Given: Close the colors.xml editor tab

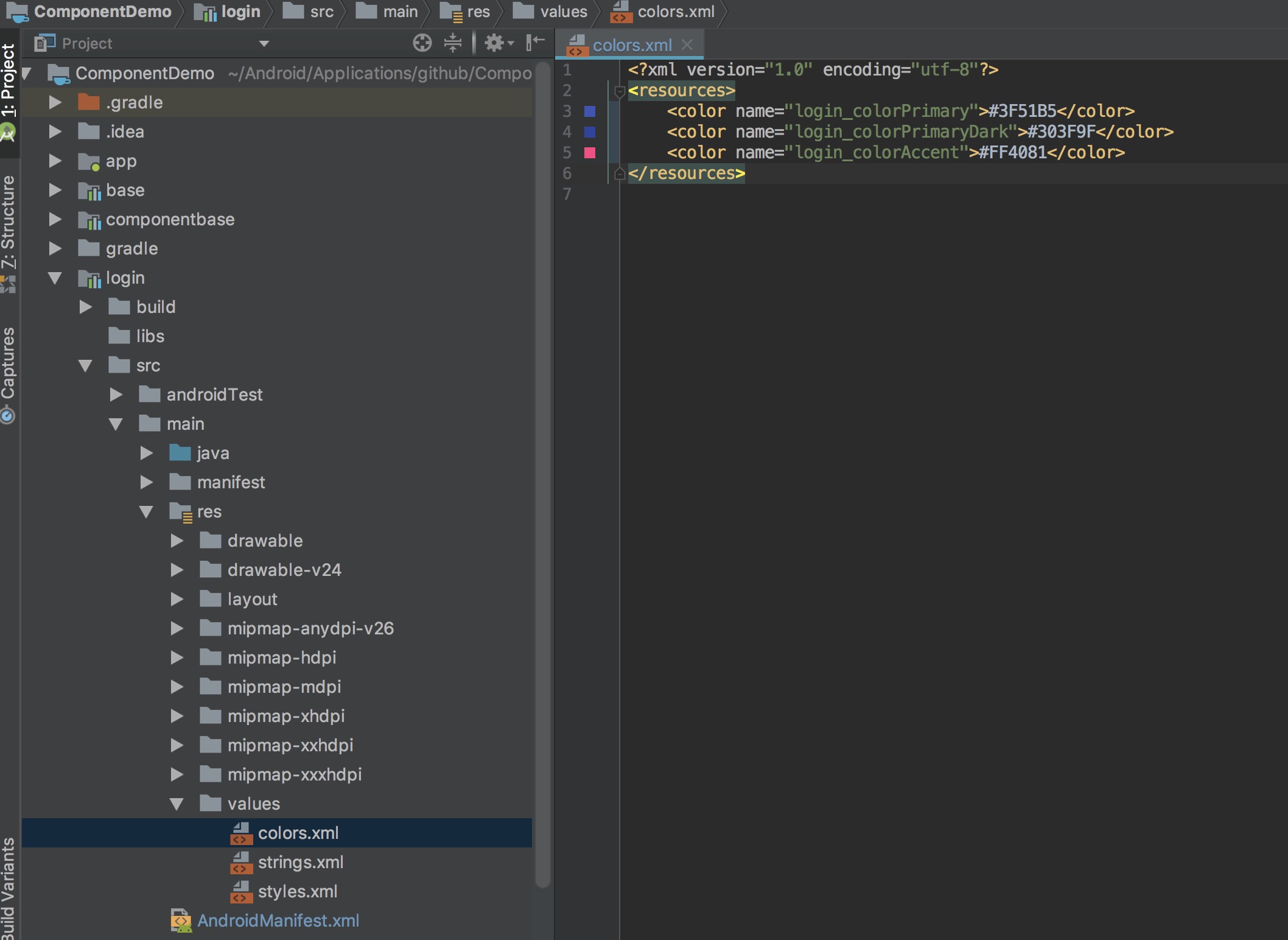Looking at the screenshot, I should click(x=687, y=45).
